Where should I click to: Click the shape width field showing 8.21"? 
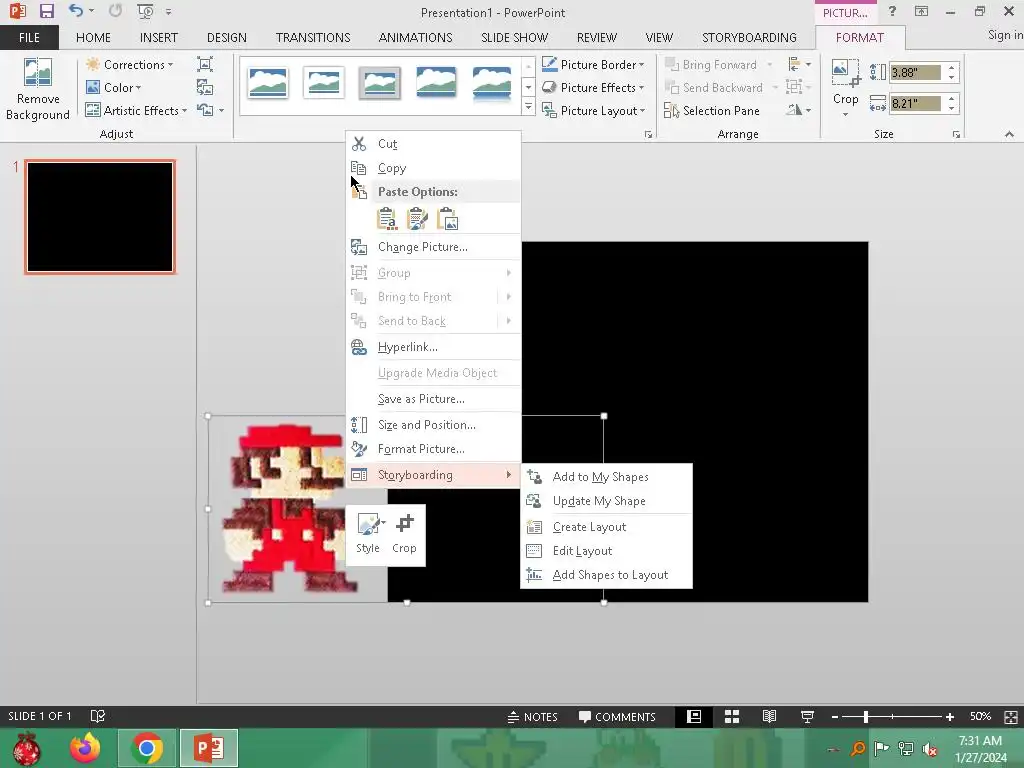pyautogui.click(x=916, y=103)
